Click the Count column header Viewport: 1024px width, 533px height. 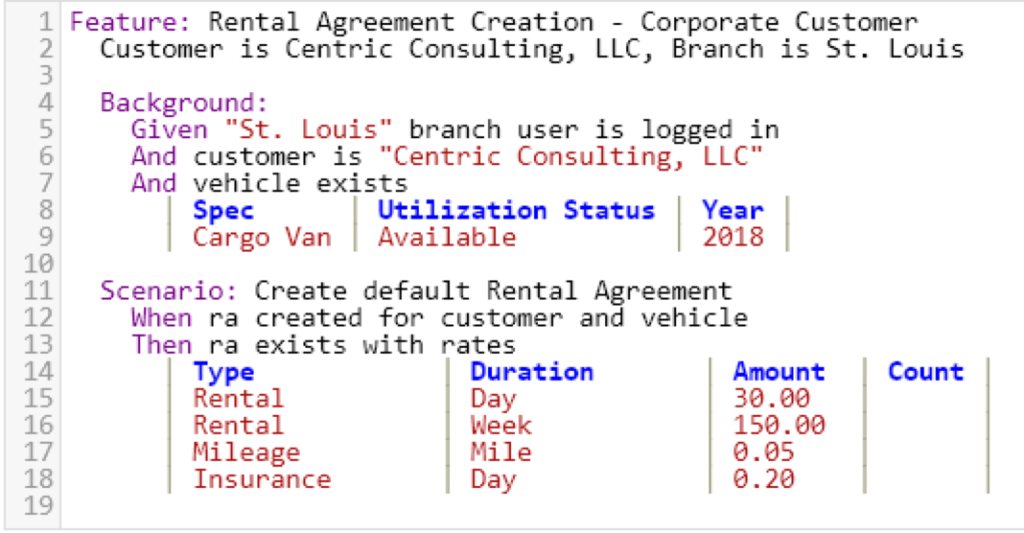point(925,372)
